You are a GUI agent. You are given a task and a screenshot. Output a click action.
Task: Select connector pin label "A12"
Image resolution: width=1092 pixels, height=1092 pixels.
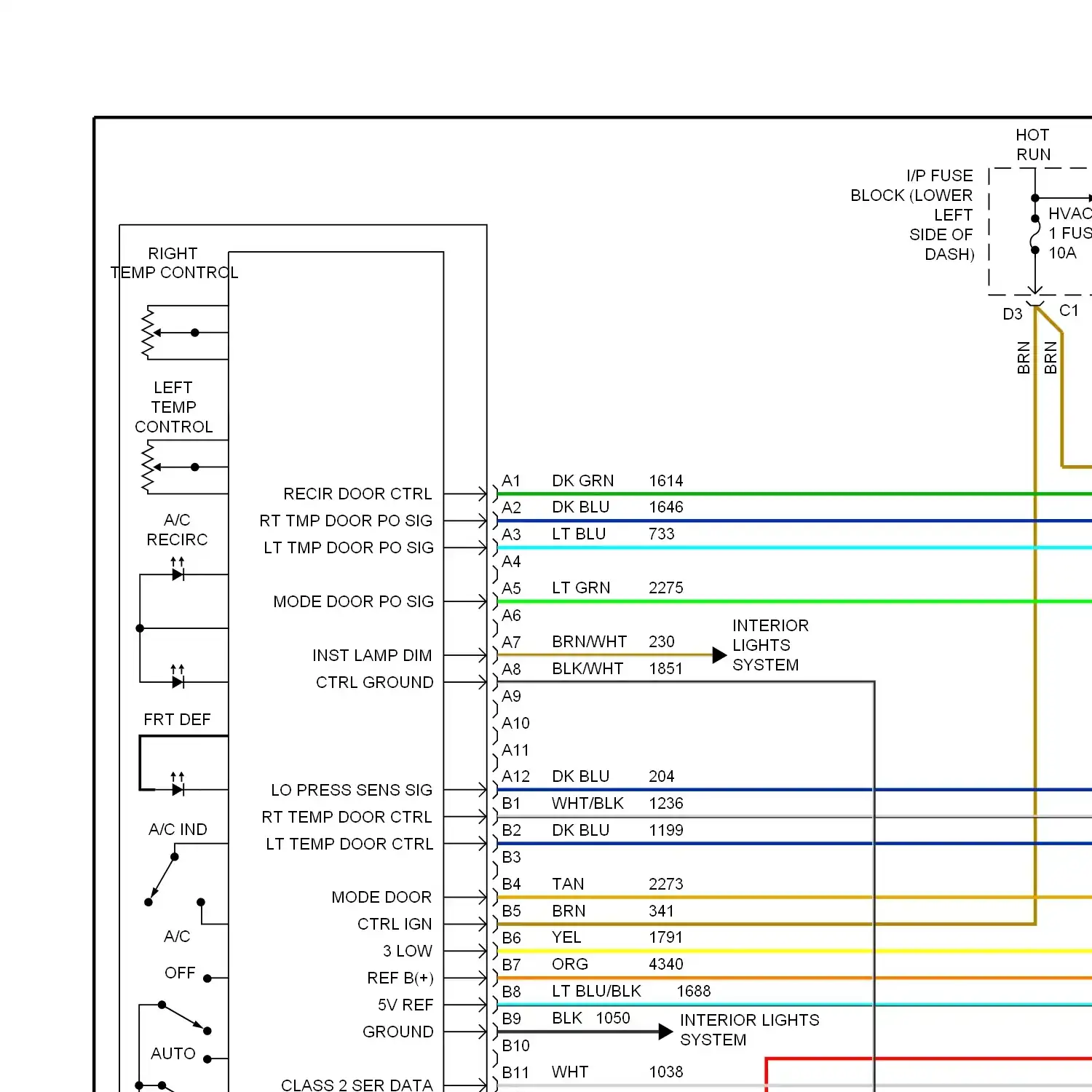pyautogui.click(x=515, y=776)
